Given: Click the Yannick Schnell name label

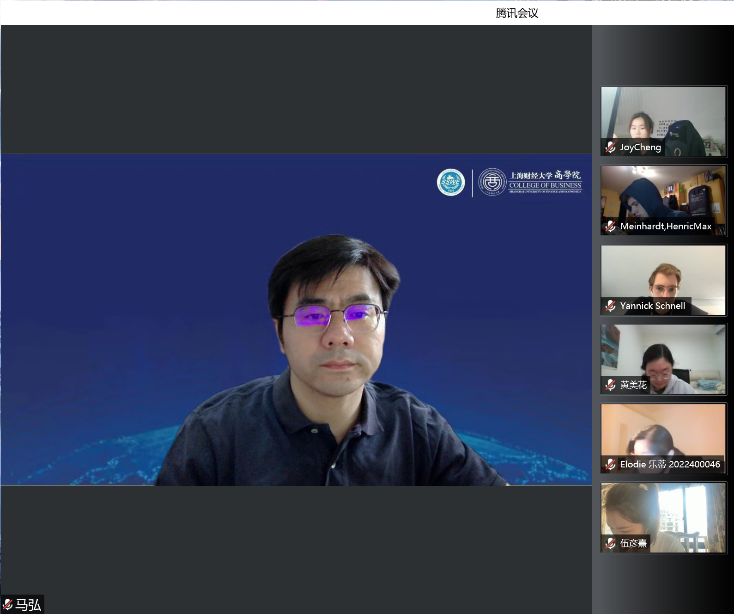Looking at the screenshot, I should click(652, 306).
